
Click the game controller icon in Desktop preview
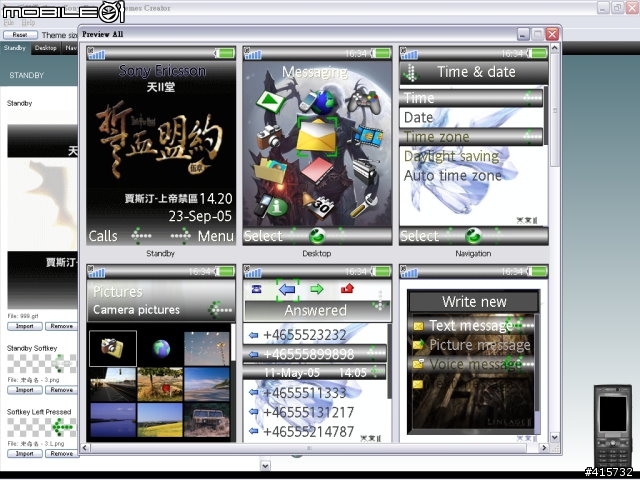coord(364,102)
